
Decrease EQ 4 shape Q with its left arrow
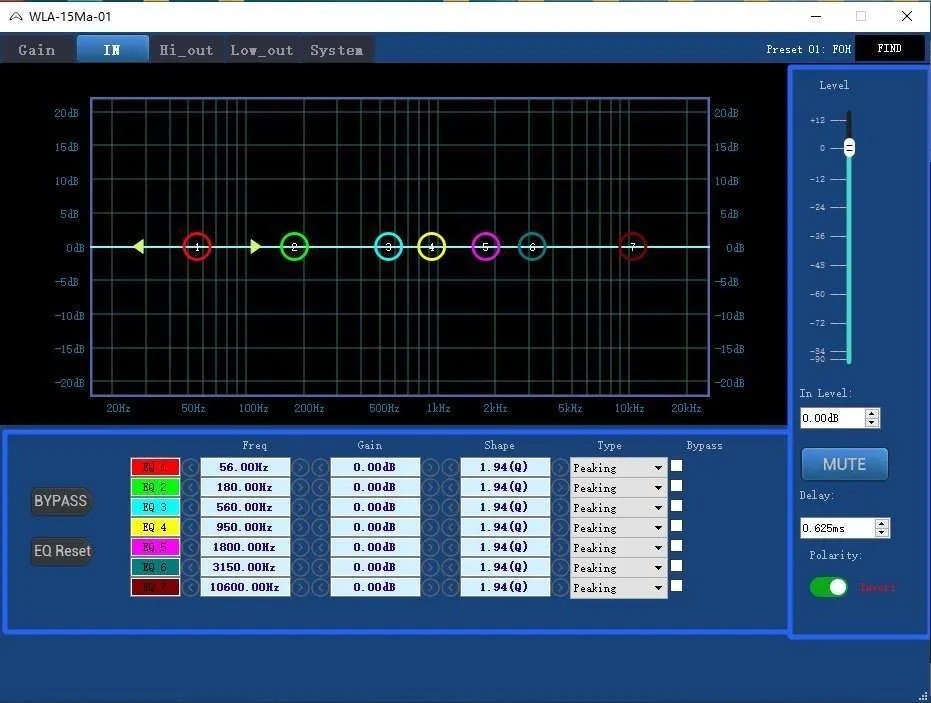[x=450, y=527]
